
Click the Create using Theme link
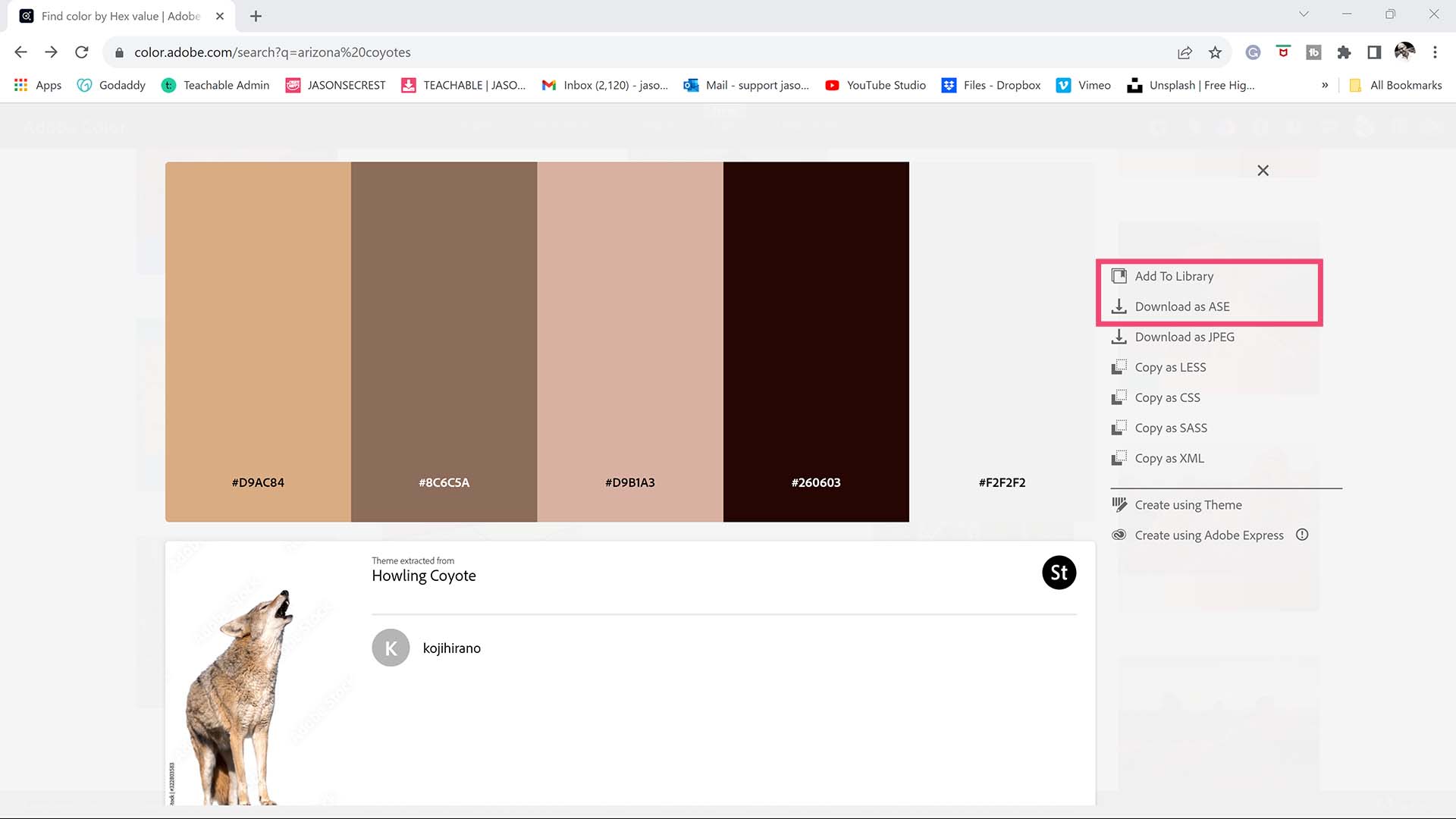1188,504
